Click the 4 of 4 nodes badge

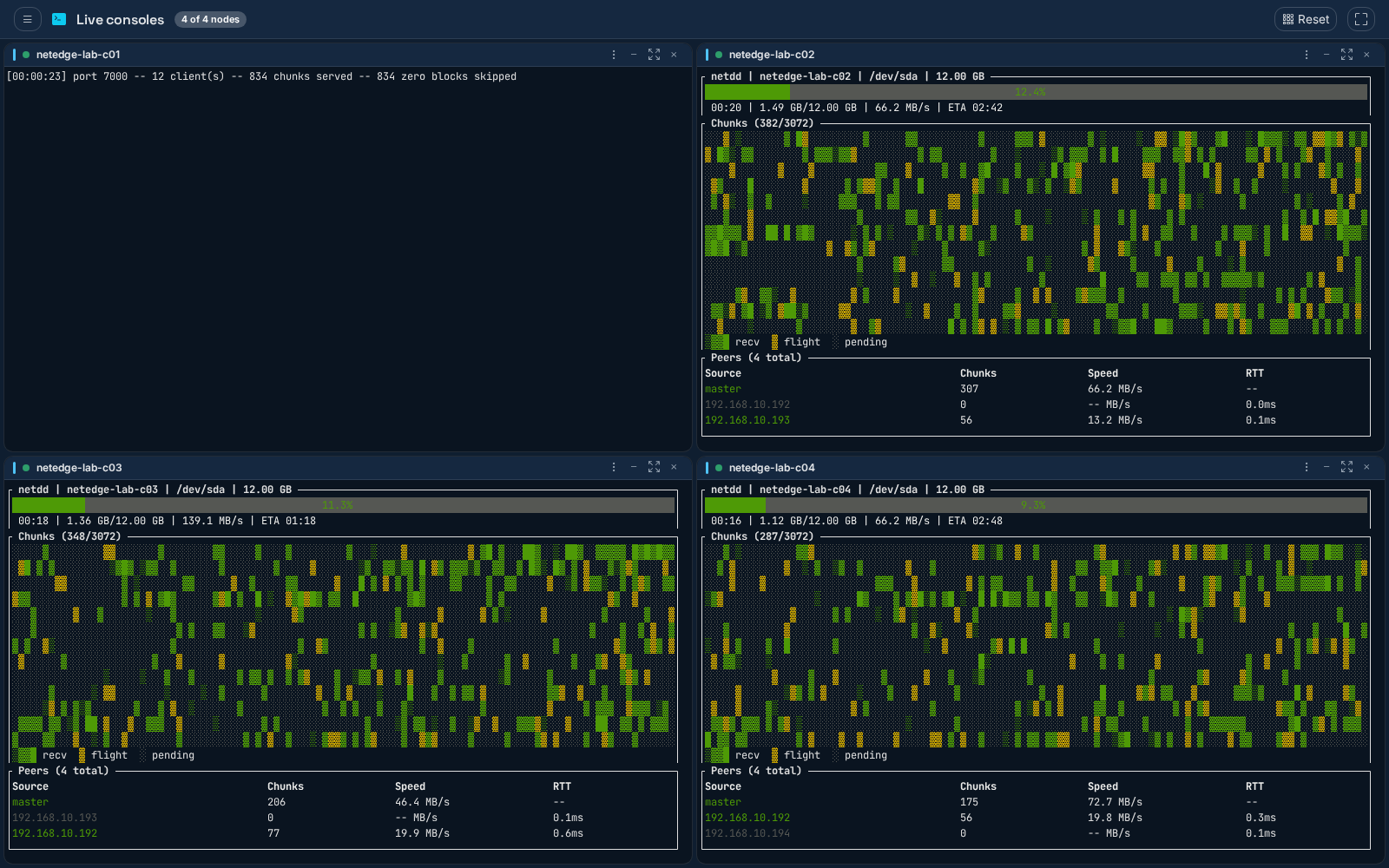[210, 19]
